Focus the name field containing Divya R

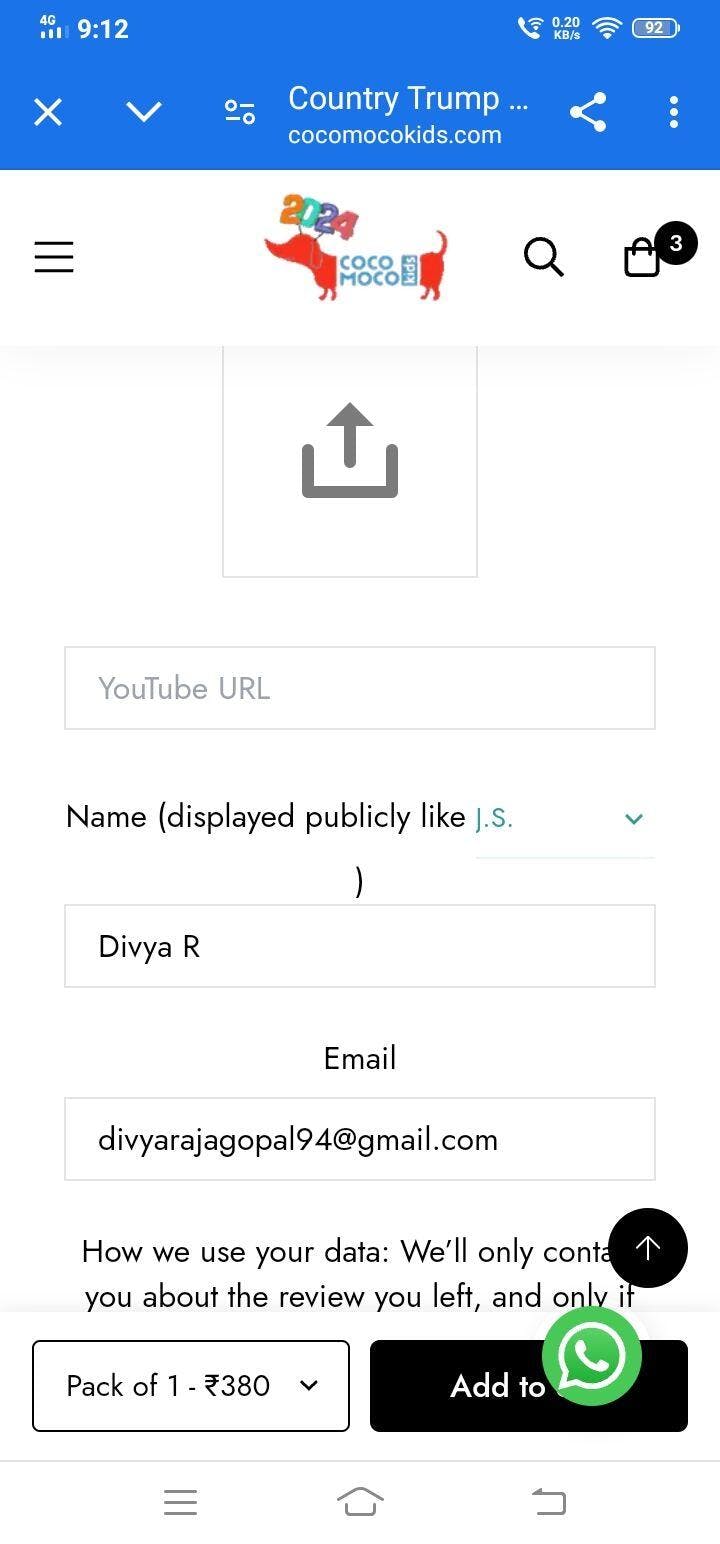tap(360, 946)
